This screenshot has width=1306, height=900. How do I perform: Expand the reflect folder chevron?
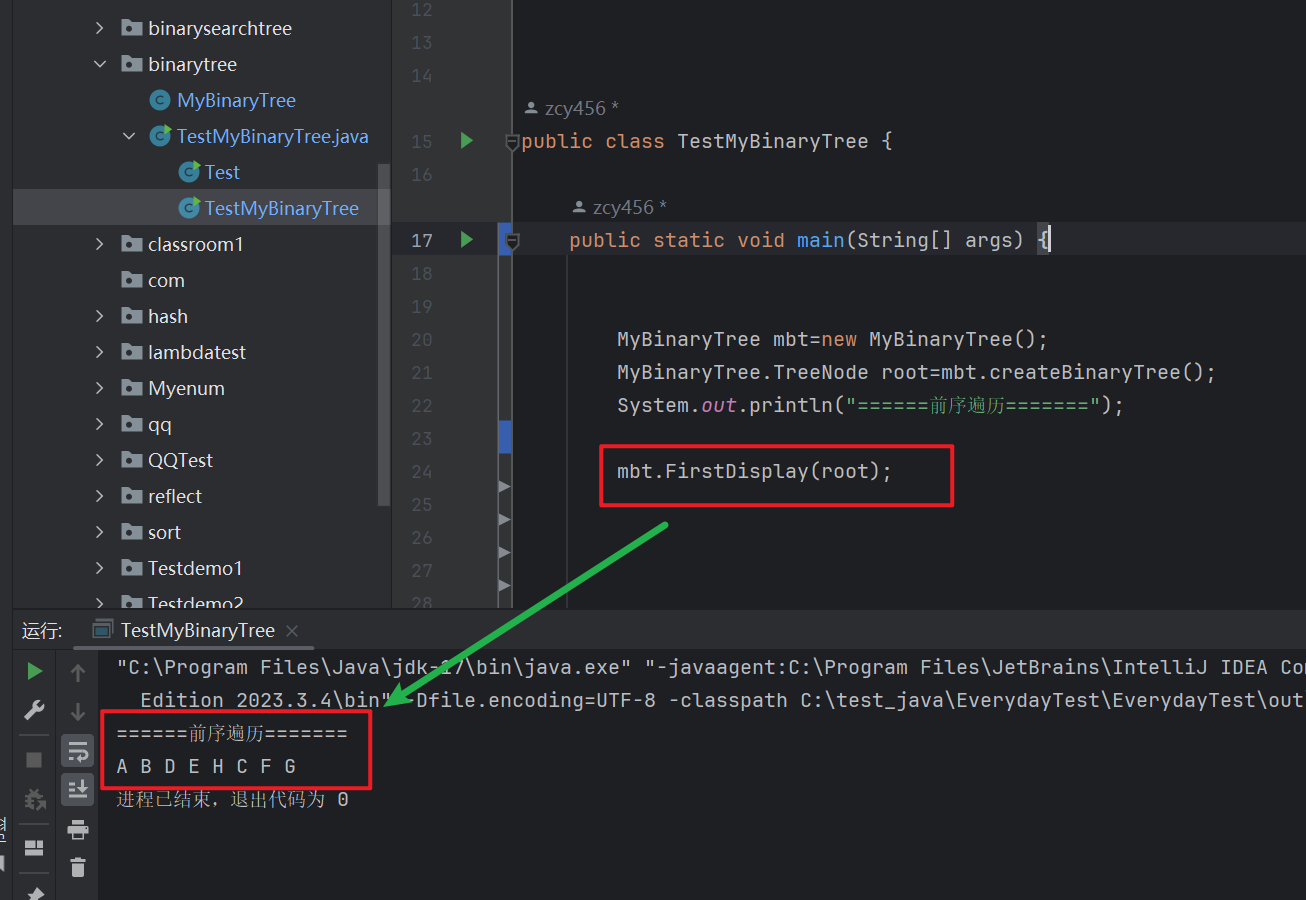tap(99, 496)
